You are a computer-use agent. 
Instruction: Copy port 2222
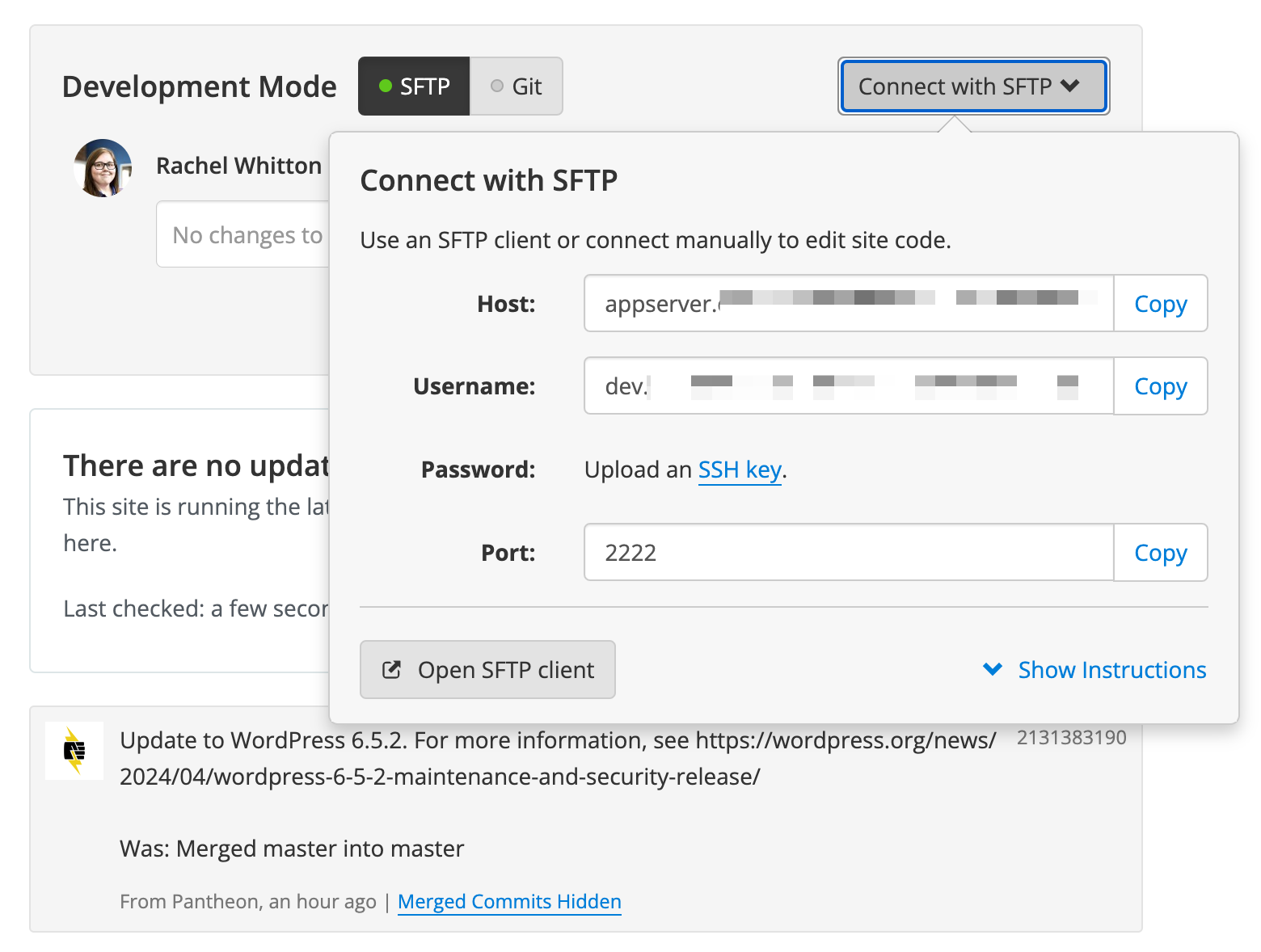[x=1160, y=552]
